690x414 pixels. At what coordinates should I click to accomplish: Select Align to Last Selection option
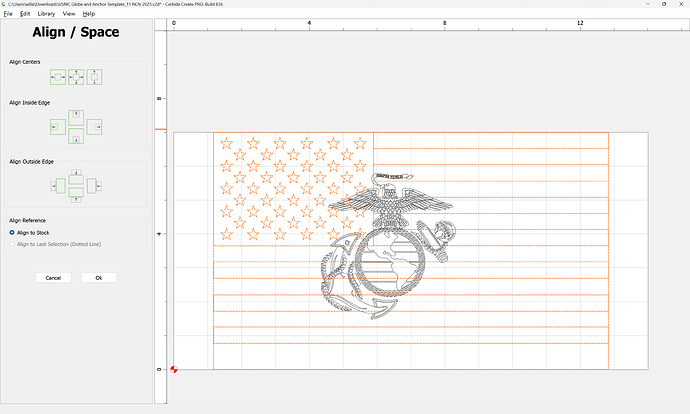pyautogui.click(x=11, y=243)
